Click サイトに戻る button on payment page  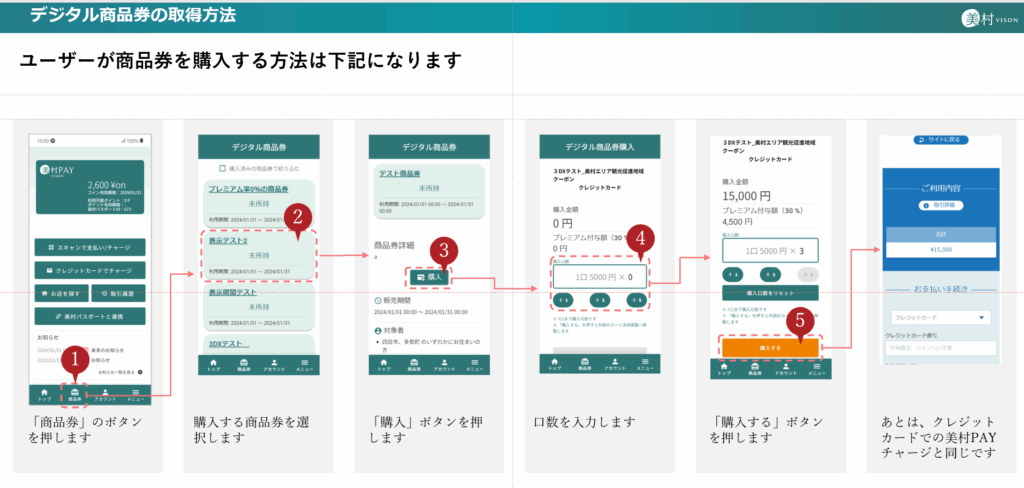[x=939, y=140]
